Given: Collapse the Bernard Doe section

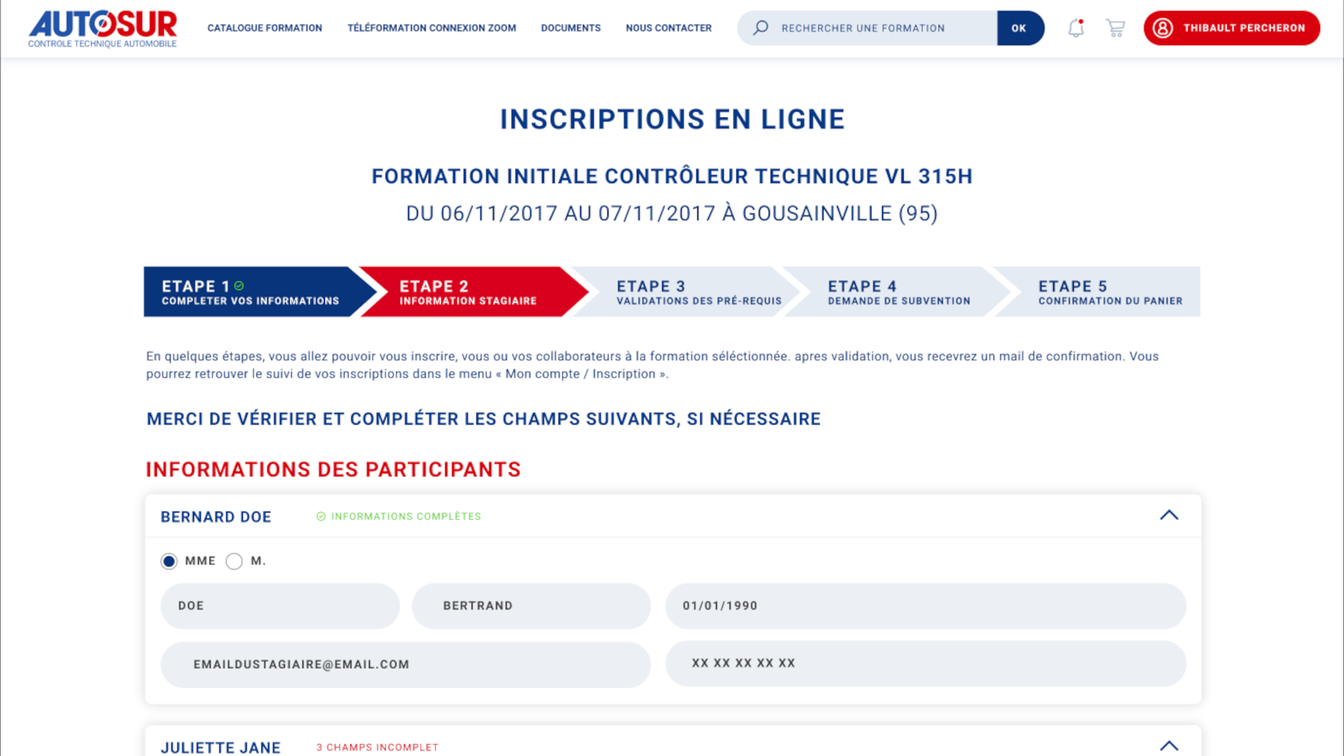Looking at the screenshot, I should pyautogui.click(x=1168, y=515).
